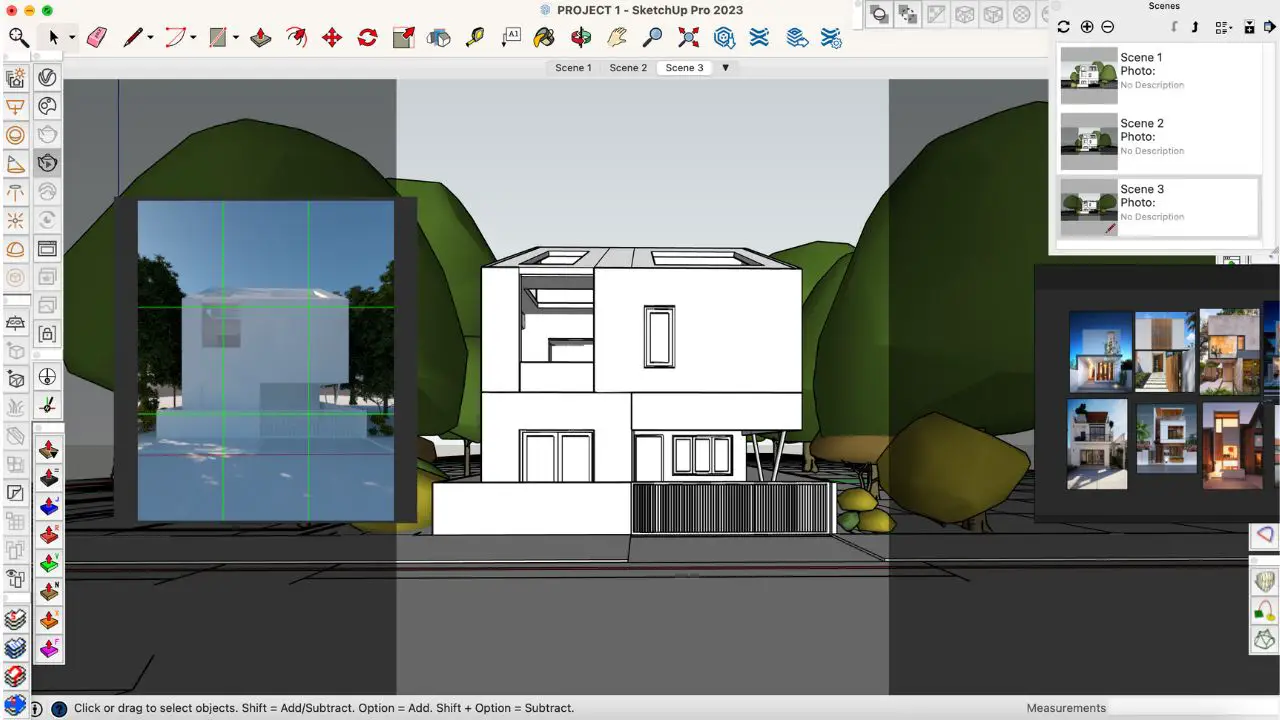Select the arrow Select tool

click(52, 38)
